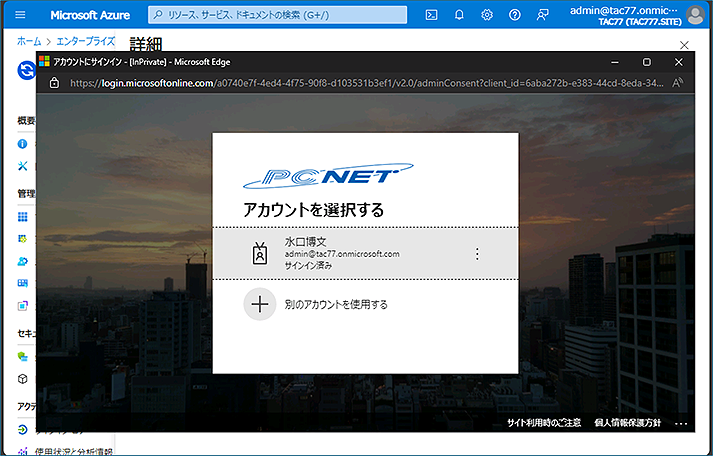Open the help question mark icon
713x456 pixels.
515,15
